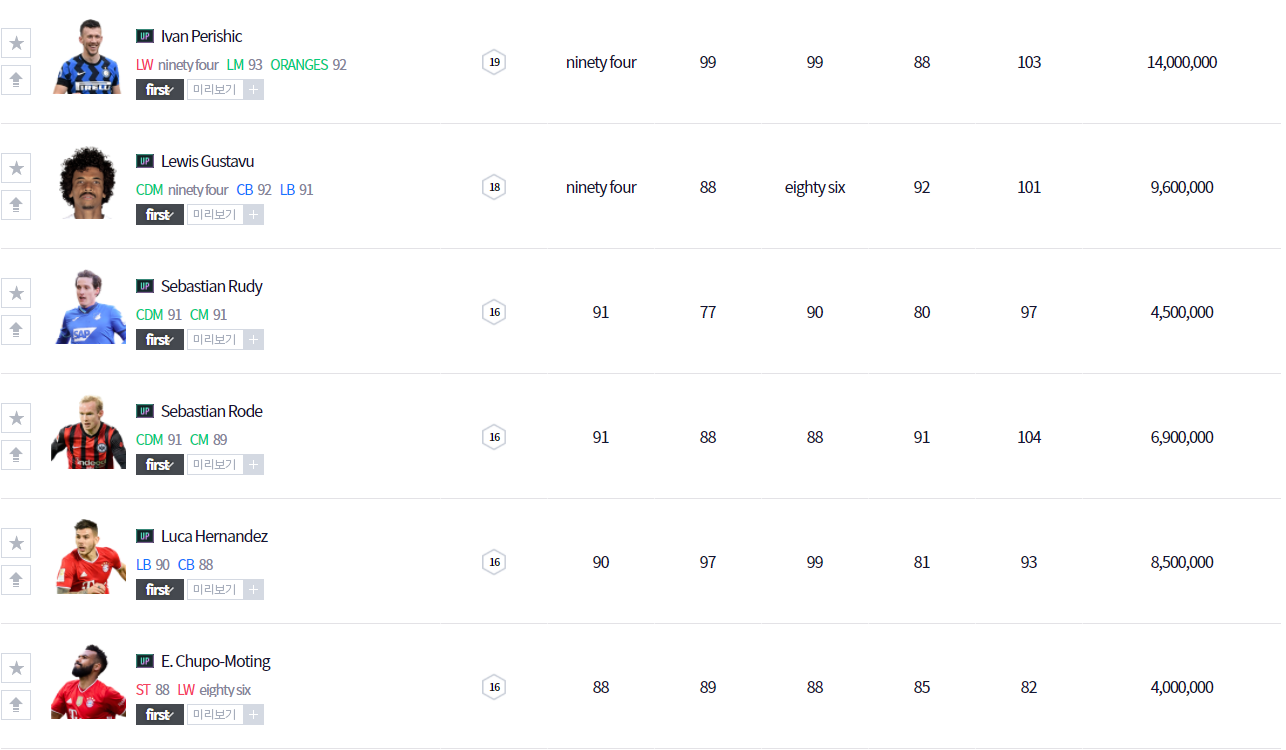Star E. Chupo-Moting as favorite

point(16,668)
